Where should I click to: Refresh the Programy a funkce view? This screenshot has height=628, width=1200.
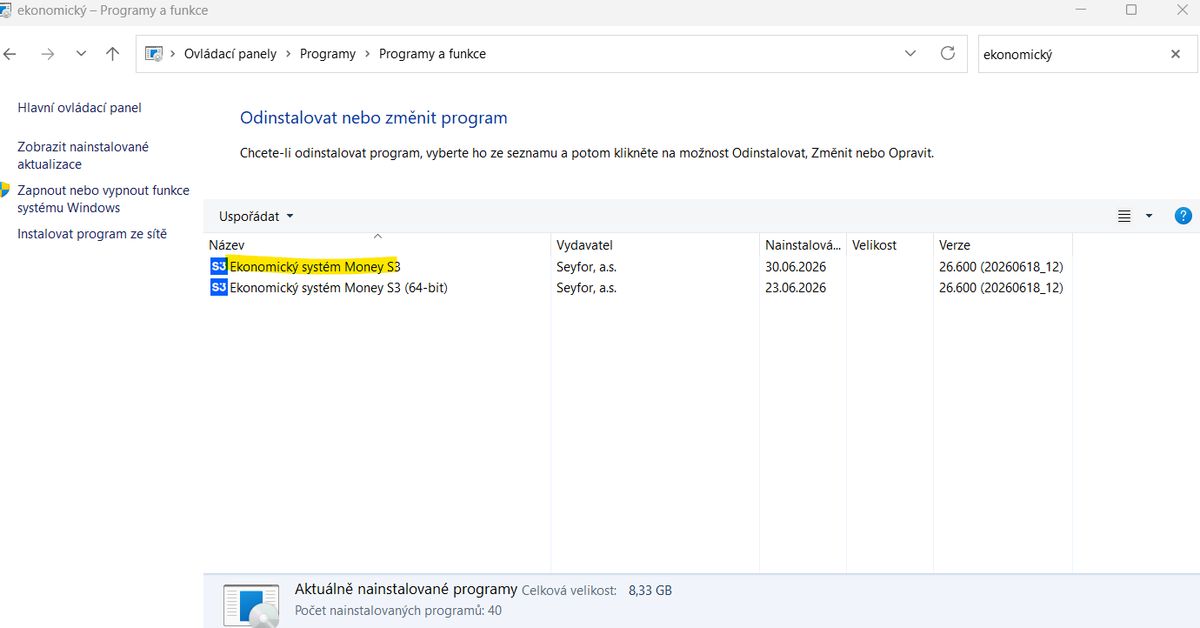[x=948, y=54]
